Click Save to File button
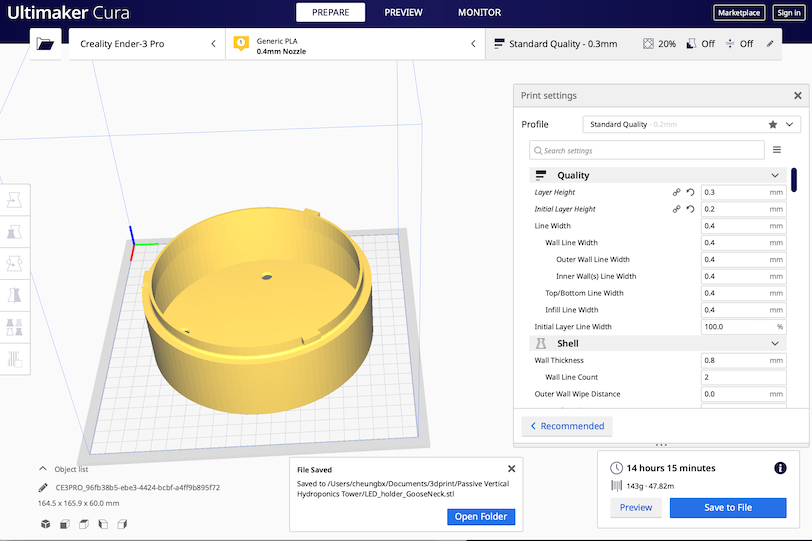The width and height of the screenshot is (812, 541). [x=728, y=507]
